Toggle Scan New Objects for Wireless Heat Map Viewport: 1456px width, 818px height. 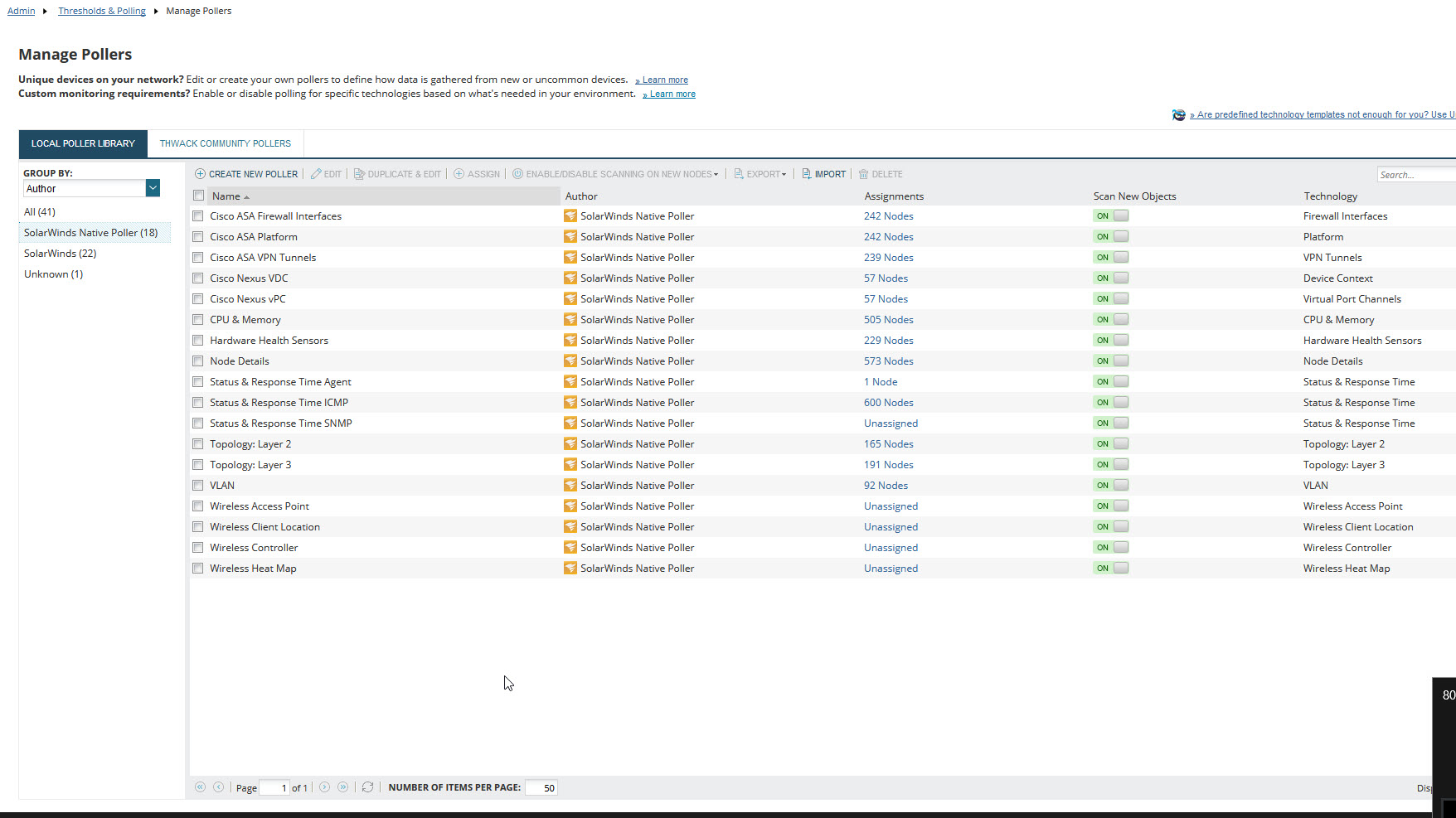[x=1111, y=568]
